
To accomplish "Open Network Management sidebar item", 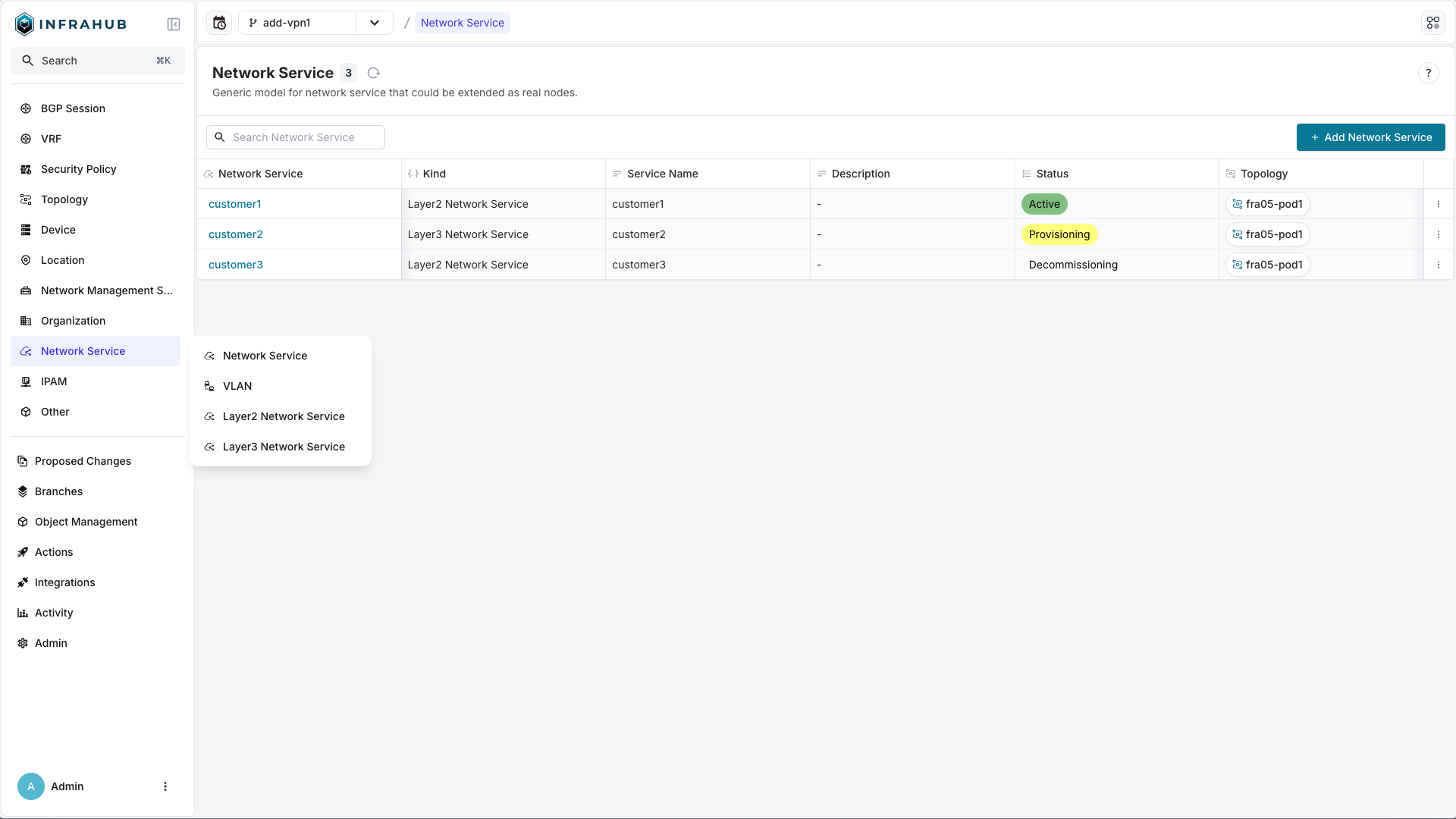I will 96,290.
